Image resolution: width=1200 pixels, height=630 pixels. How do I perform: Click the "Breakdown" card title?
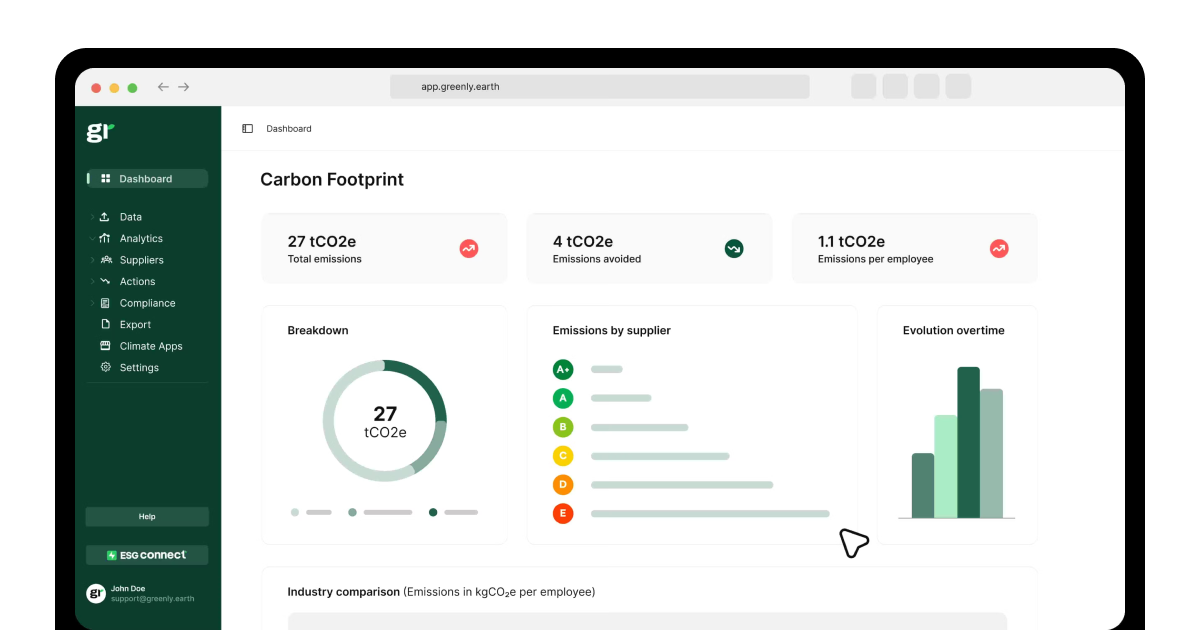pos(318,330)
